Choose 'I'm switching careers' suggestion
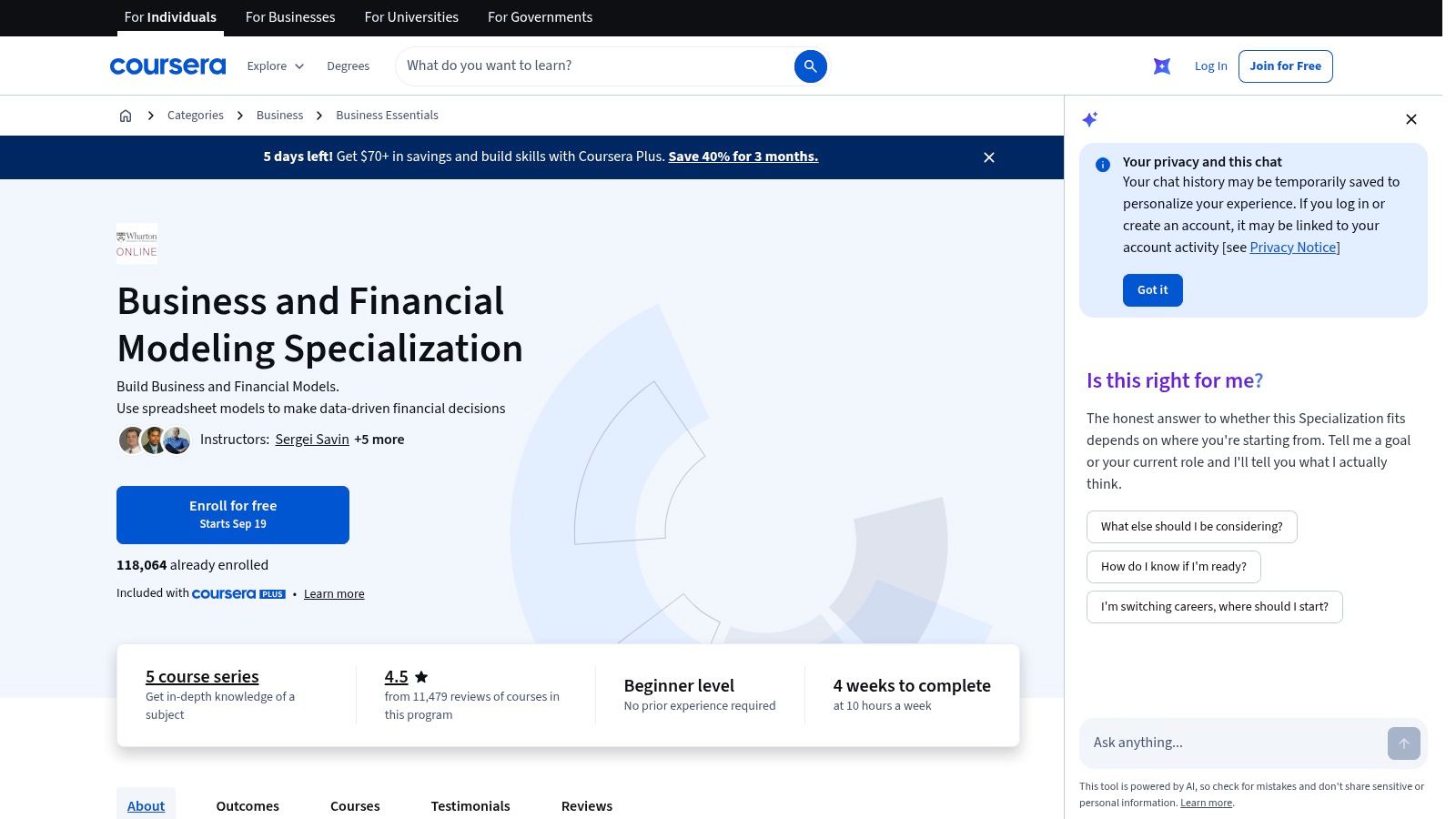 (1214, 607)
